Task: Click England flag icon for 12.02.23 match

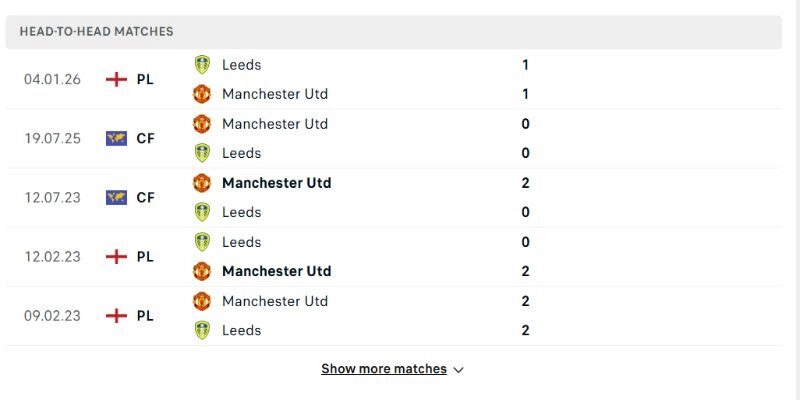Action: tap(116, 256)
